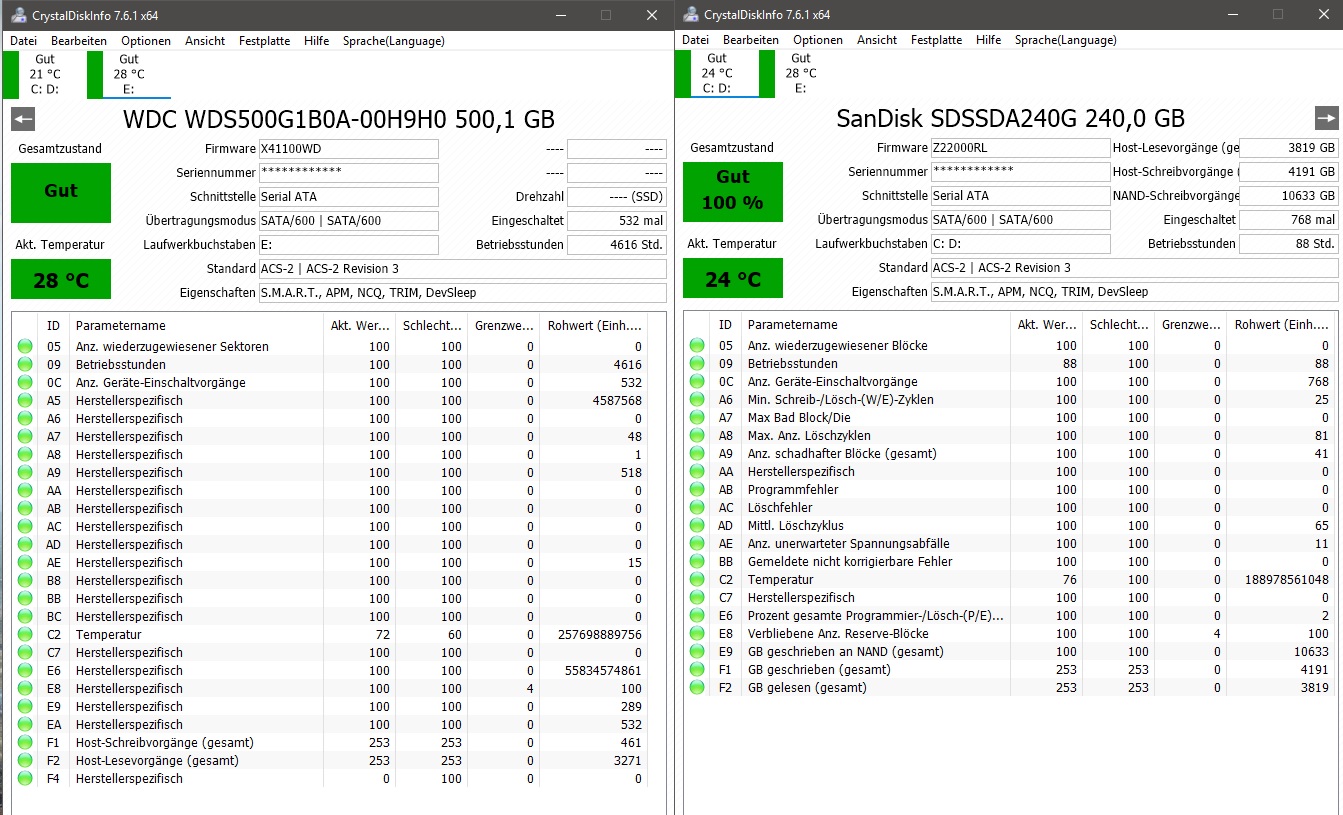Image resolution: width=1343 pixels, height=815 pixels.
Task: Click status icon of A5 row in left window
Action: [x=25, y=401]
